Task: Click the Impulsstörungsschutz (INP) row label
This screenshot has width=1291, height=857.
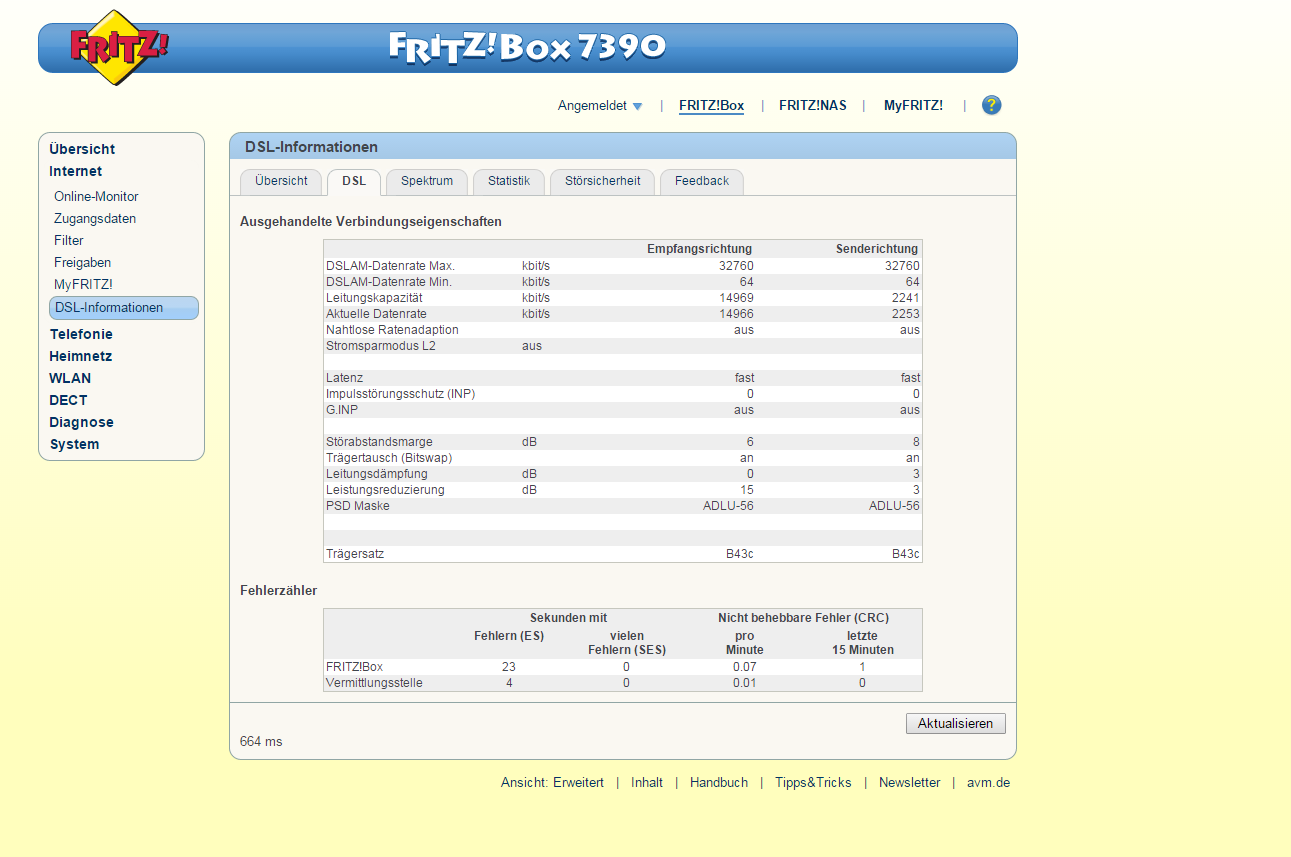Action: [x=401, y=394]
